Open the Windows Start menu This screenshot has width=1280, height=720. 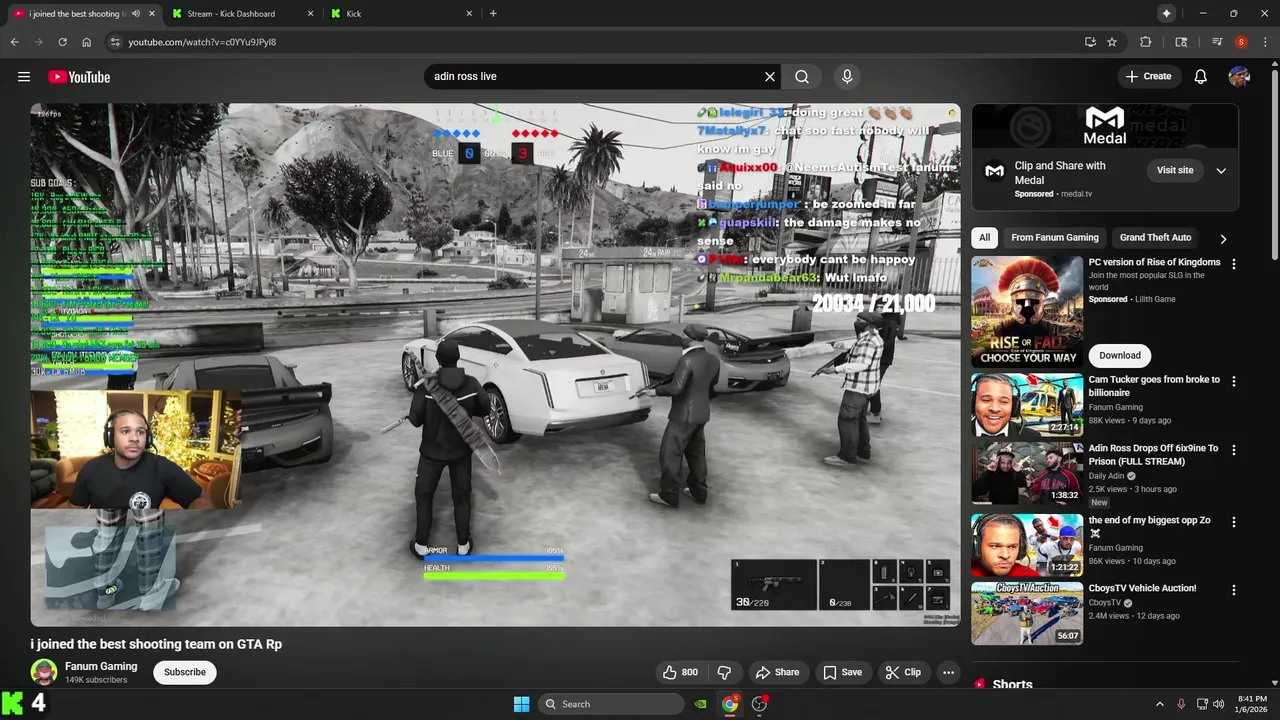pyautogui.click(x=521, y=704)
